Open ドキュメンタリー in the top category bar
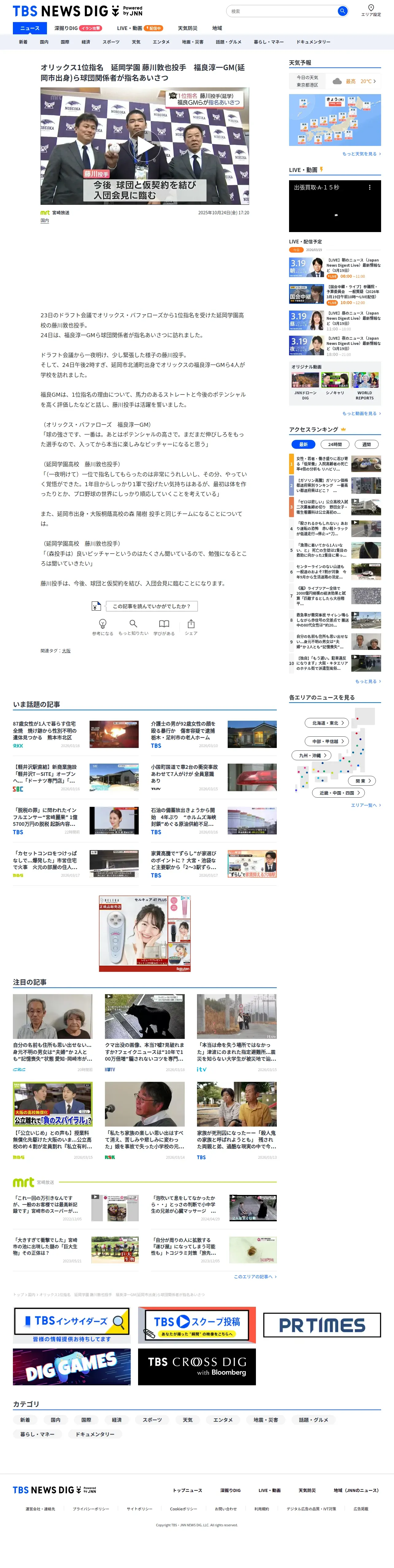 314,42
